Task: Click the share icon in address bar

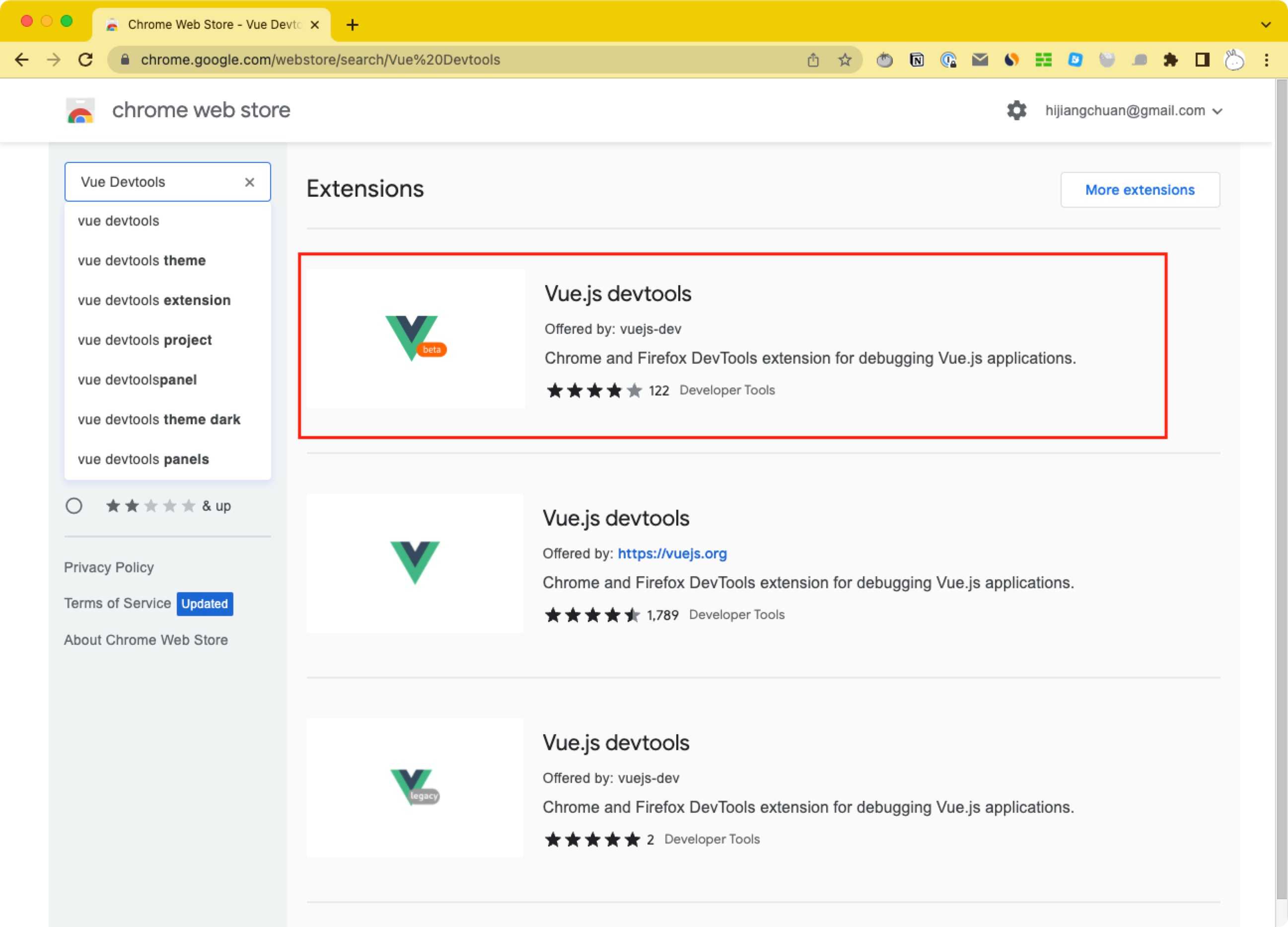Action: click(813, 60)
